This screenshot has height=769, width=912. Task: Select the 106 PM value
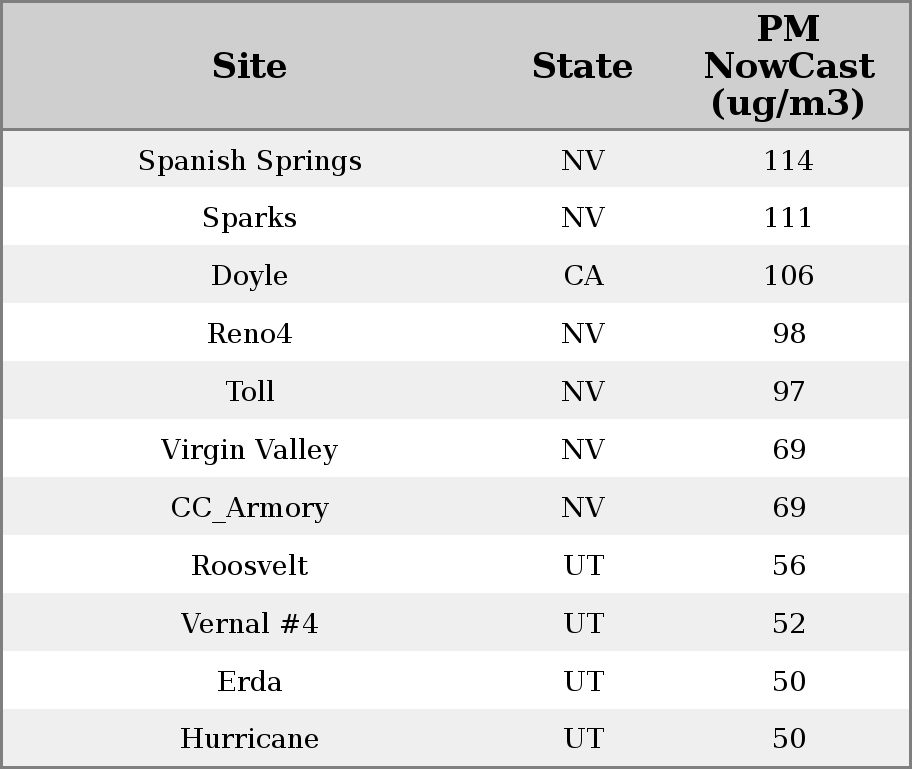[788, 276]
